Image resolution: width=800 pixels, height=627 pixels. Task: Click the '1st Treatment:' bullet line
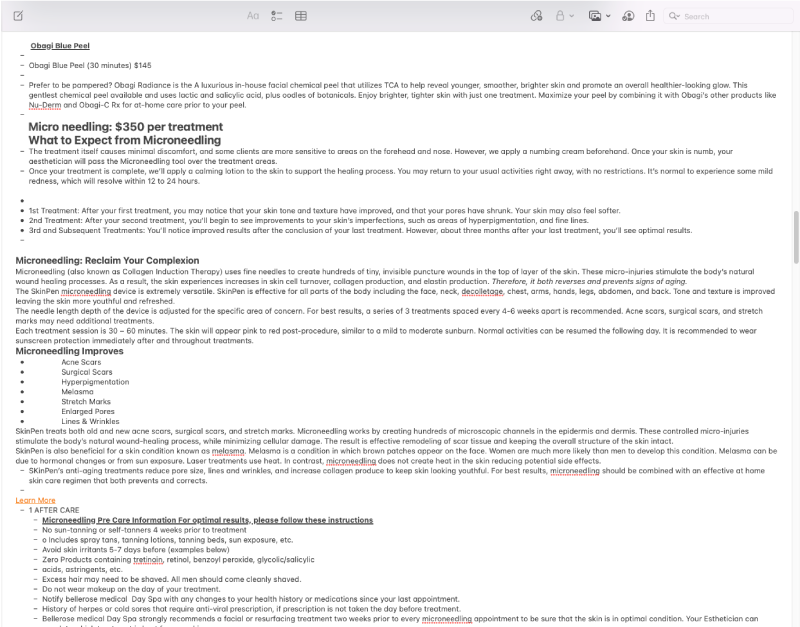coord(324,211)
